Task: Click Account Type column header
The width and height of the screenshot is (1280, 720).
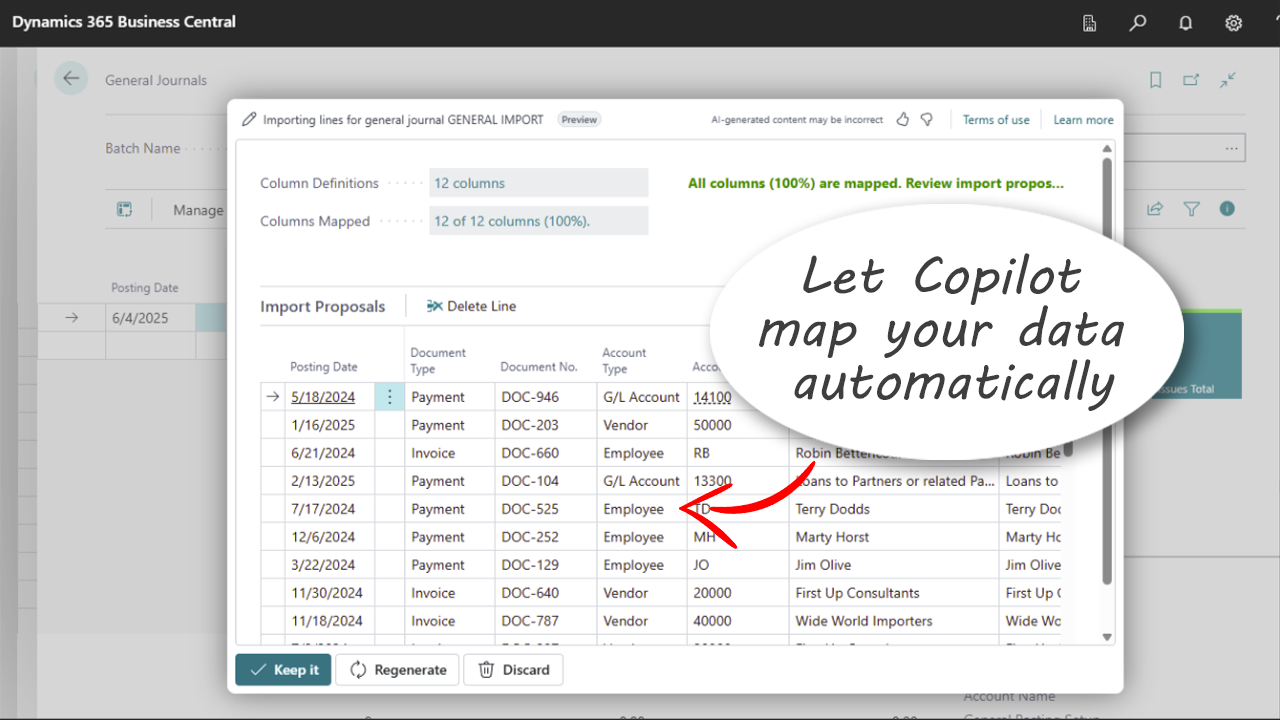Action: point(624,360)
